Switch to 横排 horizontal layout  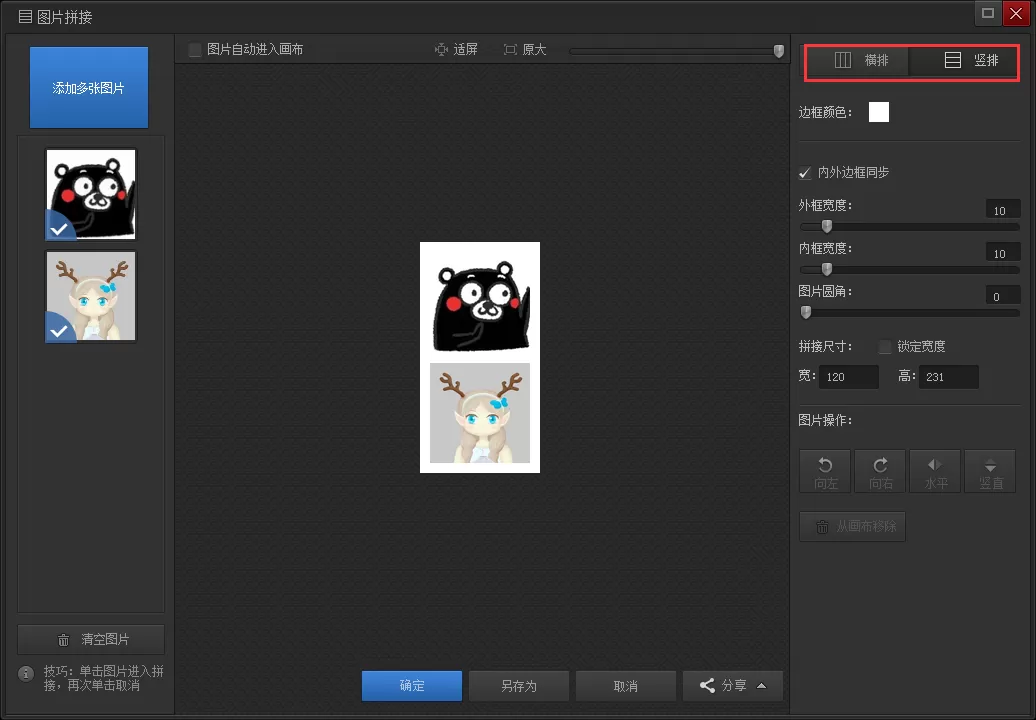861,60
